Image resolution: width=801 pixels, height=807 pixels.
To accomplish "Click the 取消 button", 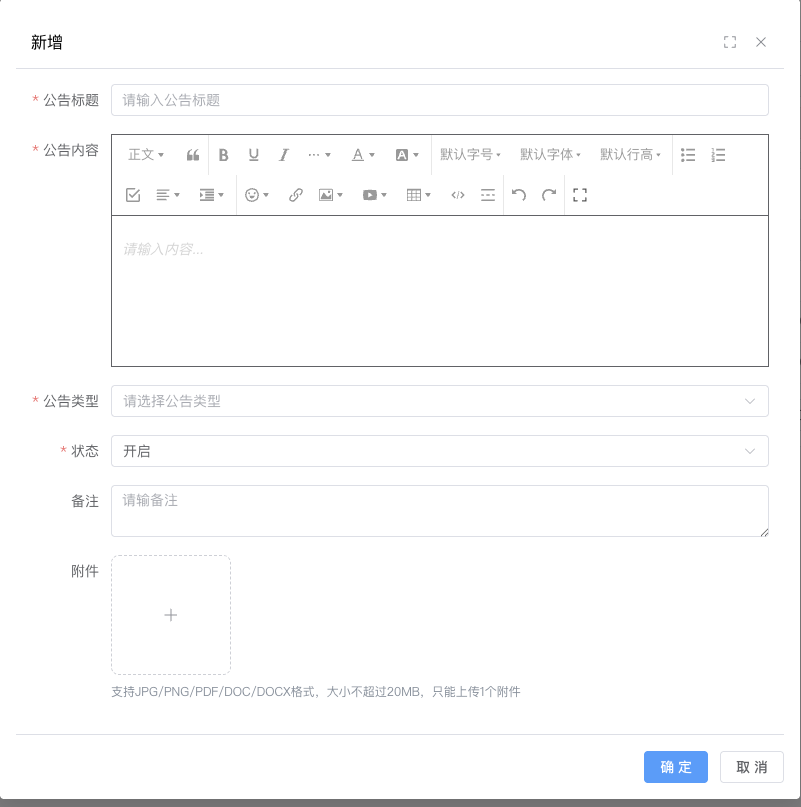I will pyautogui.click(x=752, y=767).
